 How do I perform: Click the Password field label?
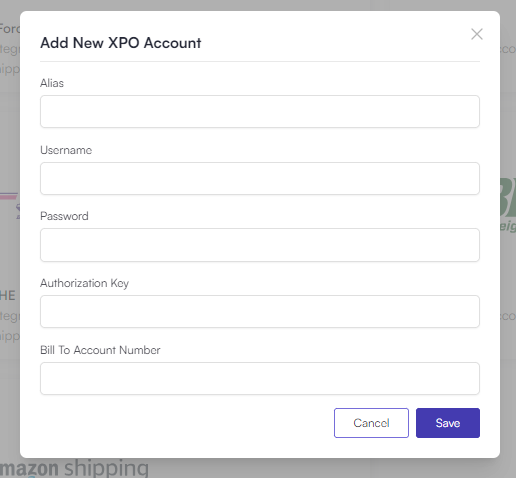64,216
